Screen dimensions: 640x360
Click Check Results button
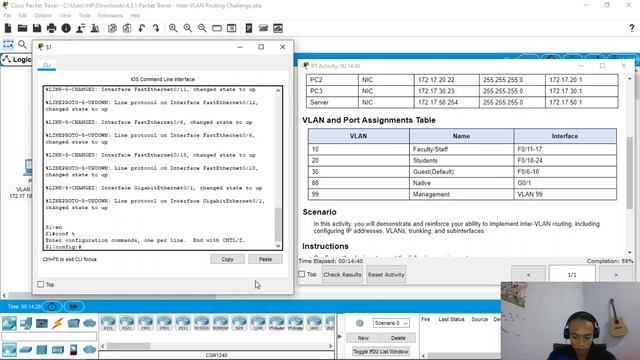342,275
